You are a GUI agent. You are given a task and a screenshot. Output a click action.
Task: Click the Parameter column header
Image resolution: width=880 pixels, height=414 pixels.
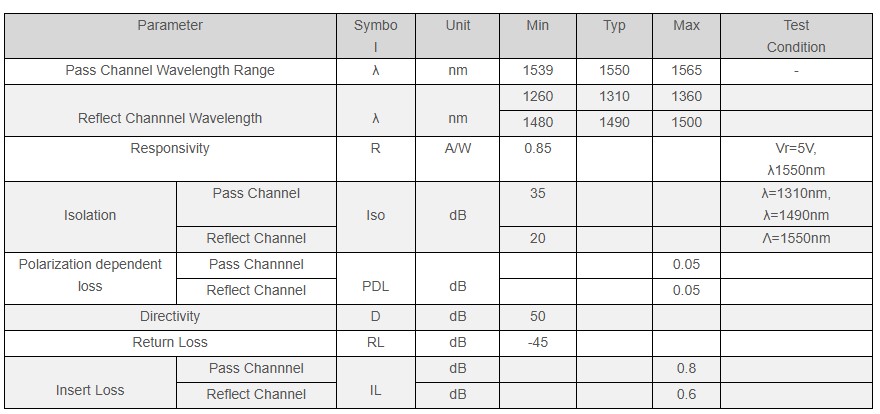click(x=170, y=36)
